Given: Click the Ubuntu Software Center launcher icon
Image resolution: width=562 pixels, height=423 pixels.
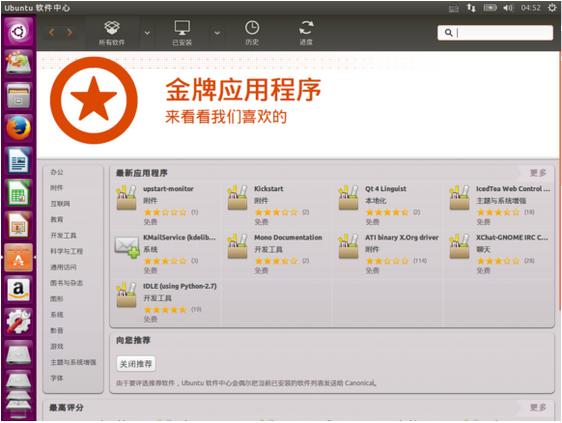Looking at the screenshot, I should [x=19, y=257].
